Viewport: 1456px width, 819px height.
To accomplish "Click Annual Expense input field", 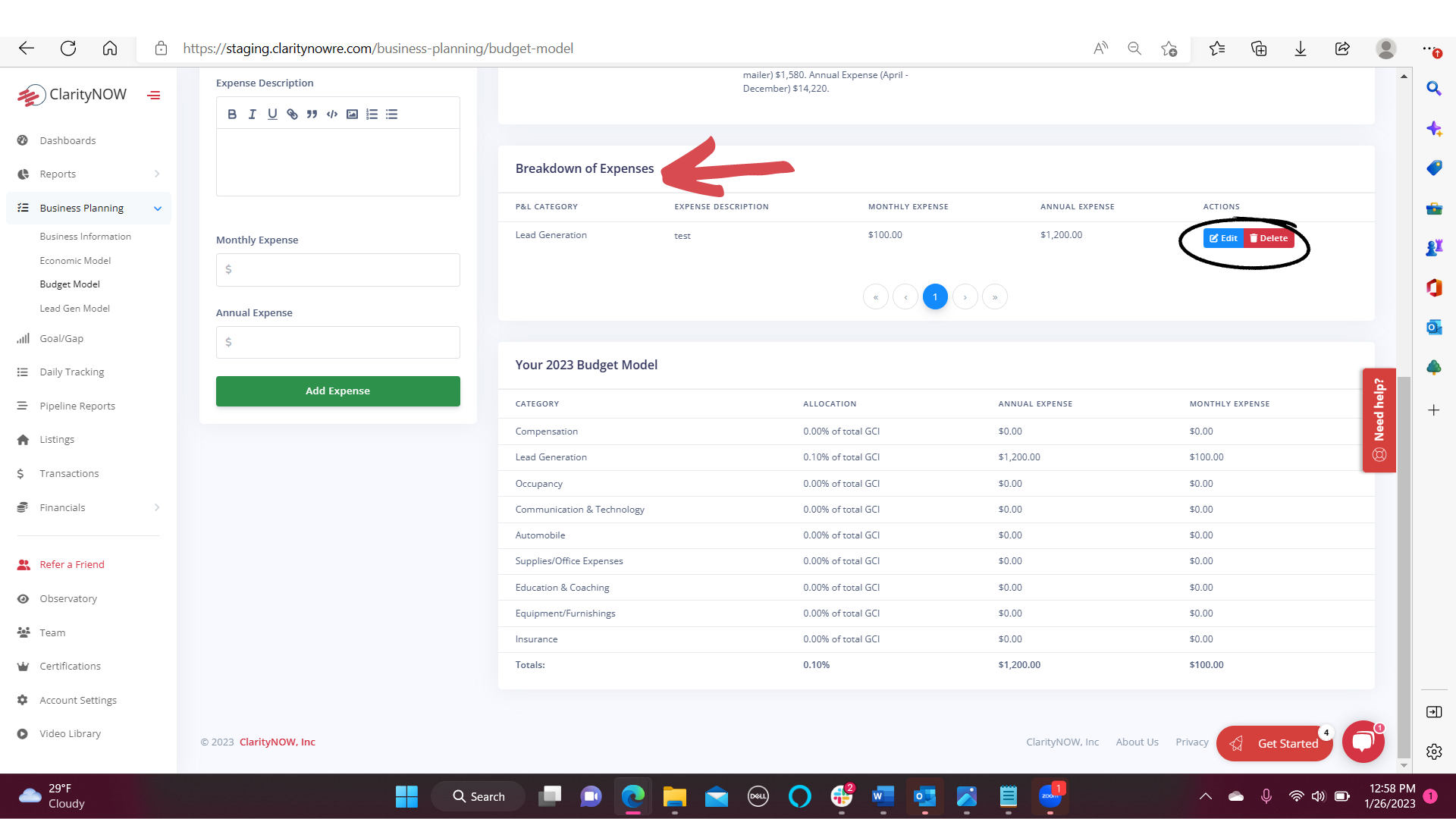I will pos(337,343).
